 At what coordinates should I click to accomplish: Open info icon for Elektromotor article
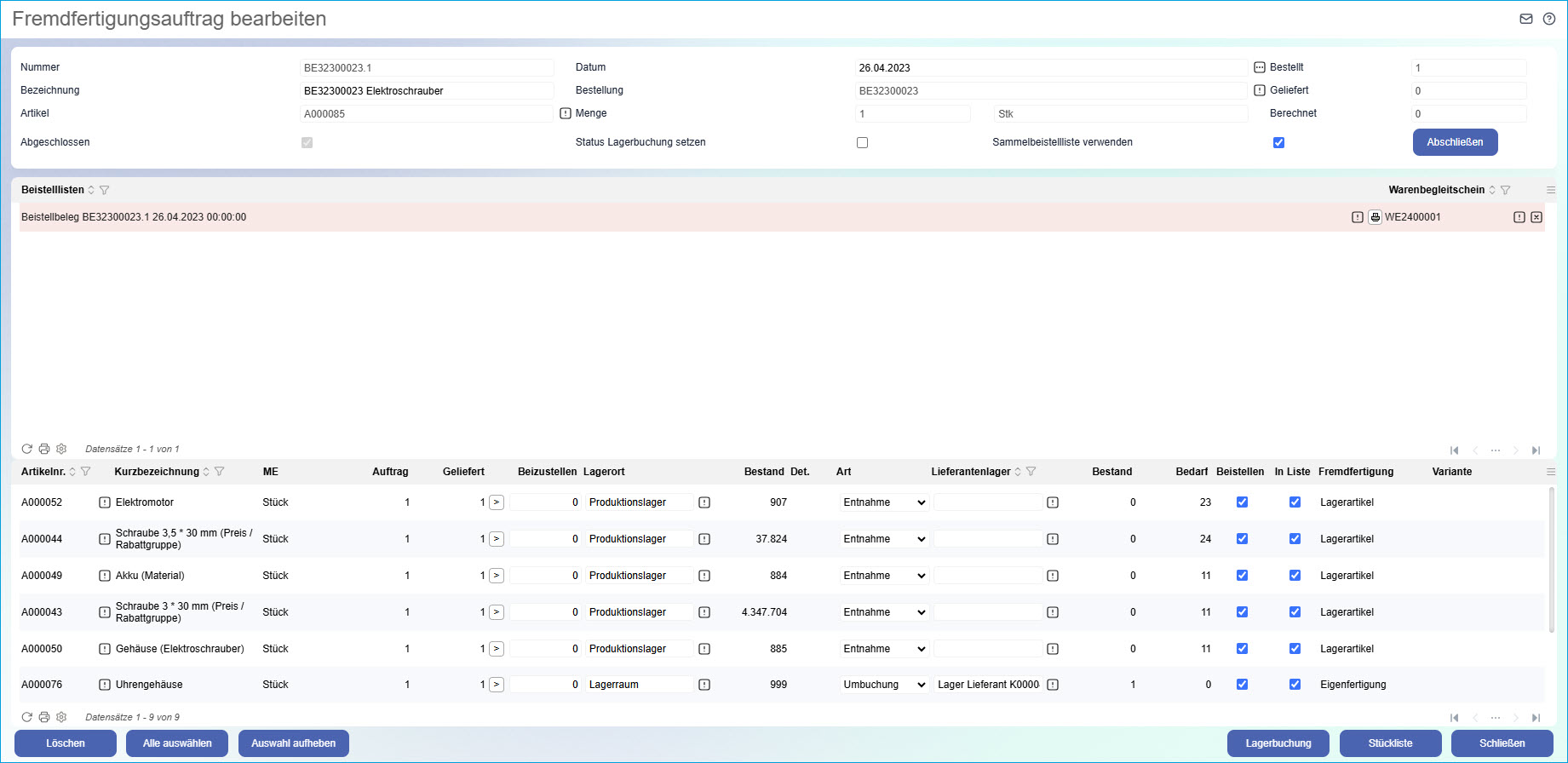pyautogui.click(x=105, y=502)
